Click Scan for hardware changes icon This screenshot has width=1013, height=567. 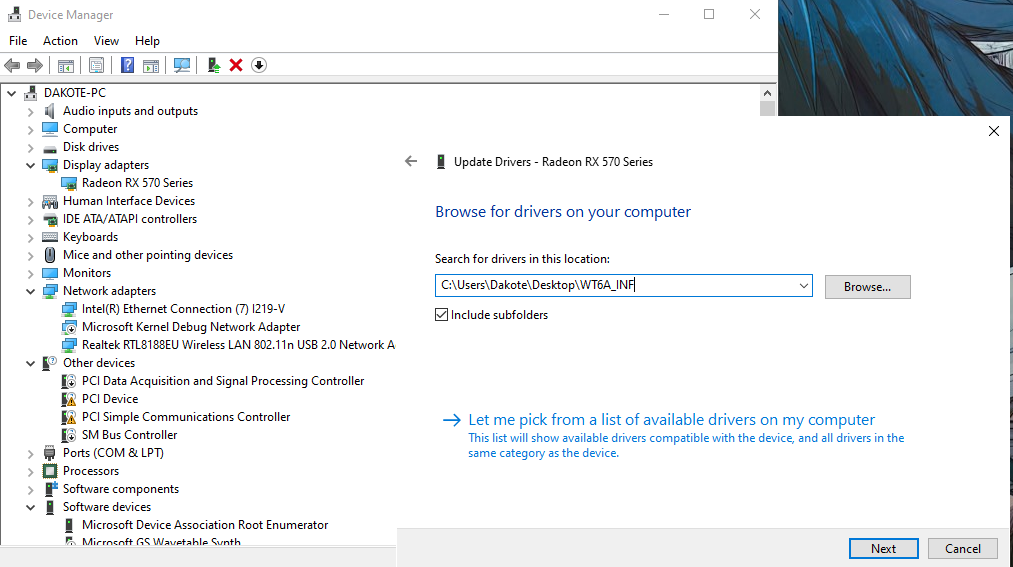[182, 65]
